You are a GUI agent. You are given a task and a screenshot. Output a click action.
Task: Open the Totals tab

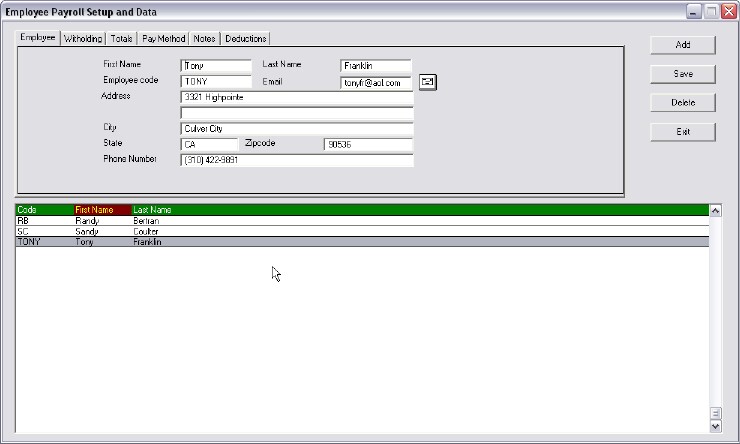point(121,39)
